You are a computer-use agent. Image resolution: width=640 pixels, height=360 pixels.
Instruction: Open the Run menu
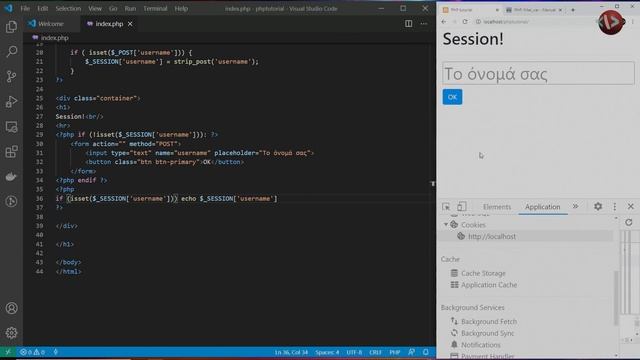click(130, 8)
